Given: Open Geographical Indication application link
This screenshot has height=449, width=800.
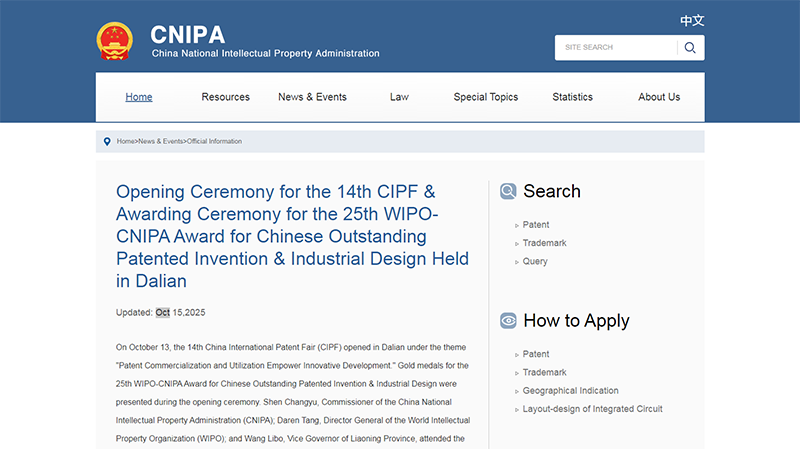Looking at the screenshot, I should 570,391.
